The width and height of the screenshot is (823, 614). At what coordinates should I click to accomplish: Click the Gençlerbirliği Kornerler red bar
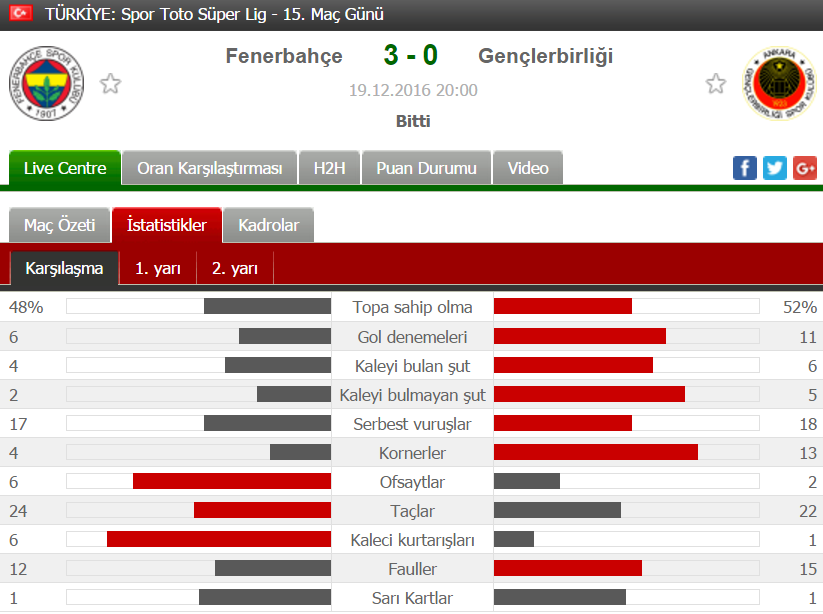pos(596,452)
